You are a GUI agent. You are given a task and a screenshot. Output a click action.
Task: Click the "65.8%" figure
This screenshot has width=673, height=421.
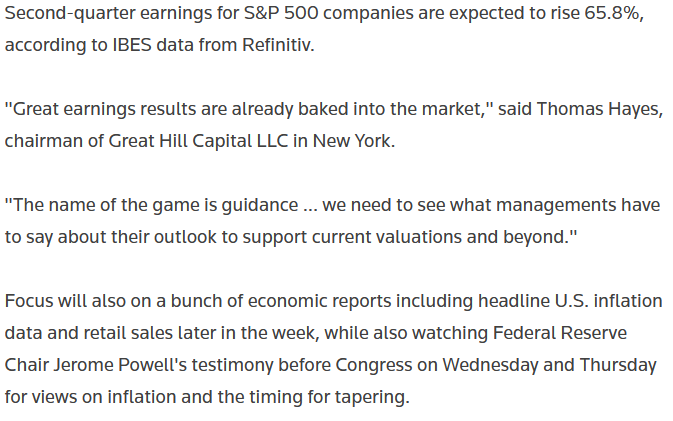click(x=614, y=13)
